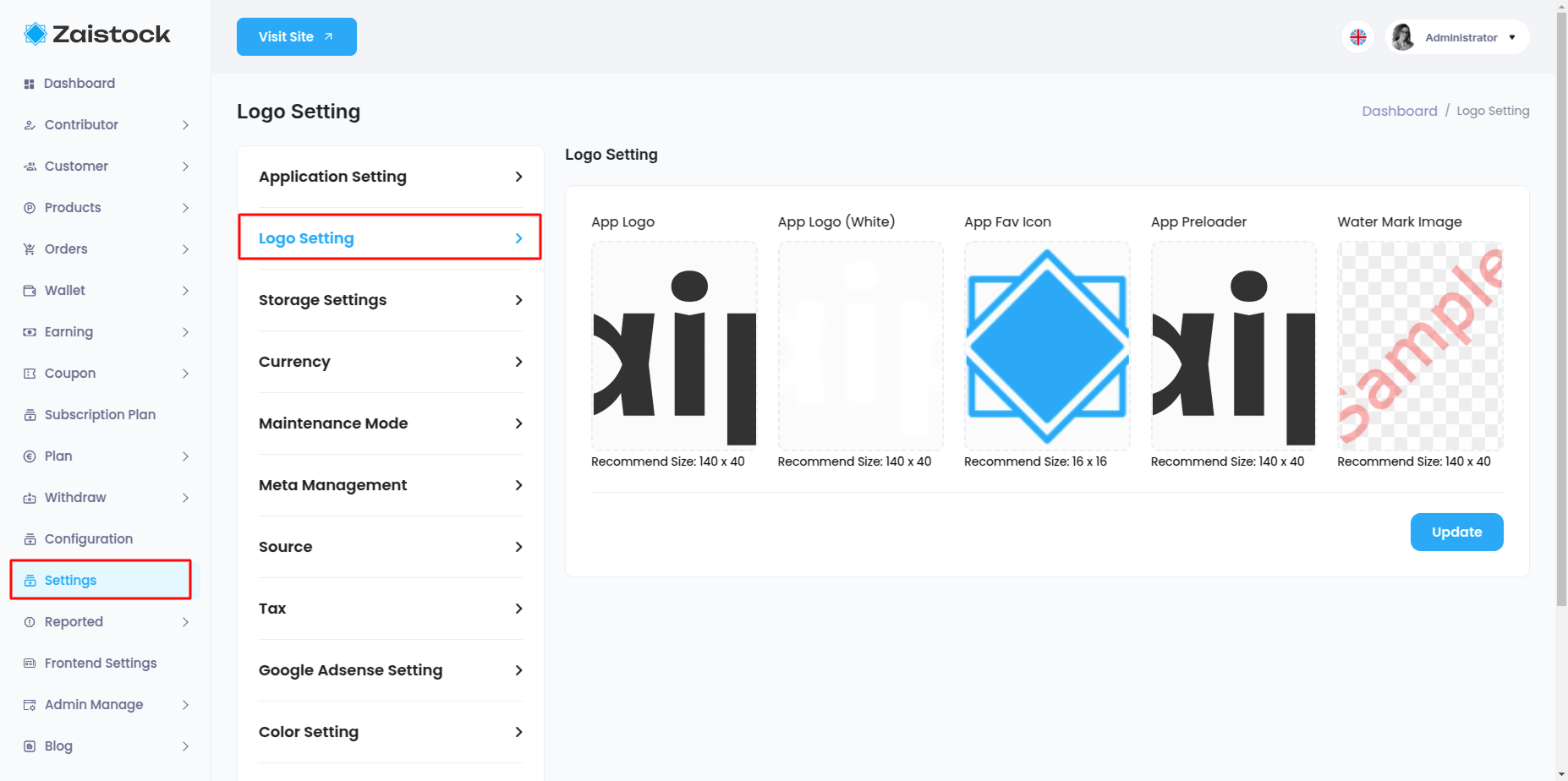Expand the Reported submenu chevron
Viewport: 1568px width, 781px height.
pyautogui.click(x=185, y=622)
